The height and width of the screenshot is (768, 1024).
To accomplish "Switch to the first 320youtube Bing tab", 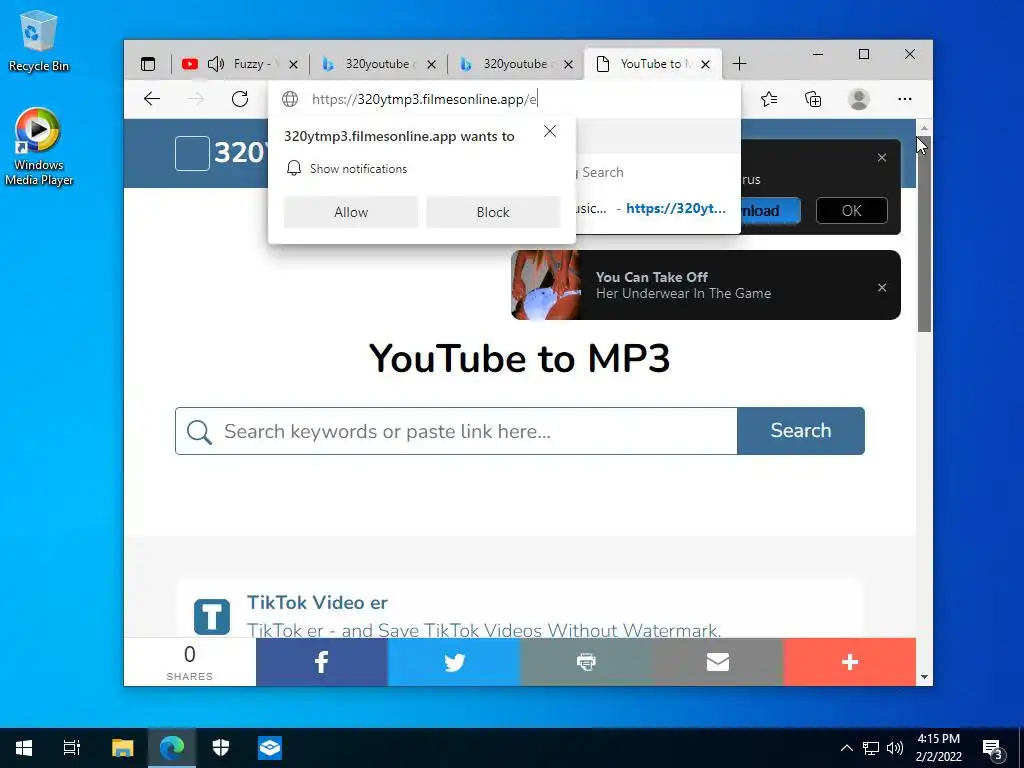I will pos(378,64).
